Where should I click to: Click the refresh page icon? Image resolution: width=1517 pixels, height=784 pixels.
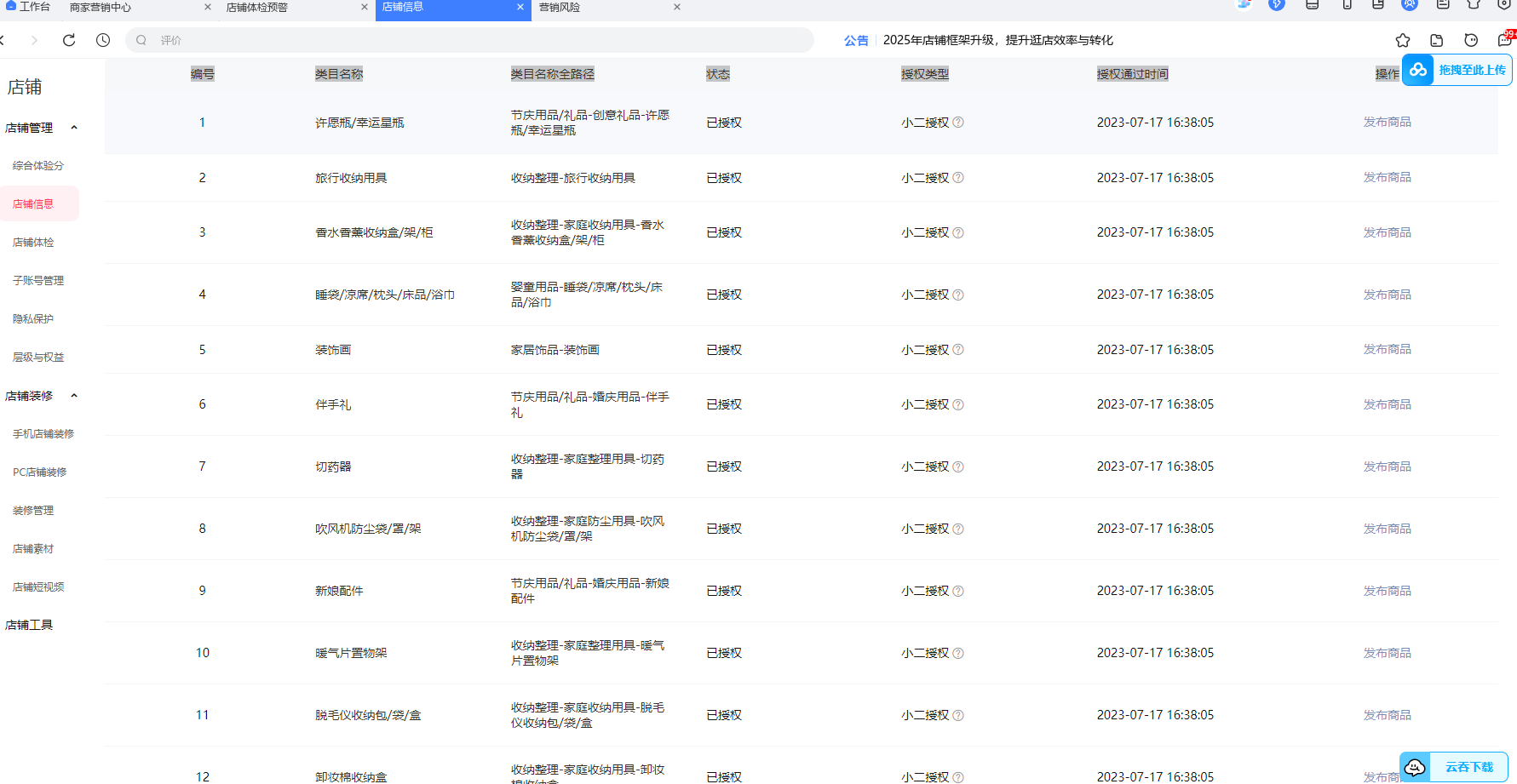click(69, 40)
